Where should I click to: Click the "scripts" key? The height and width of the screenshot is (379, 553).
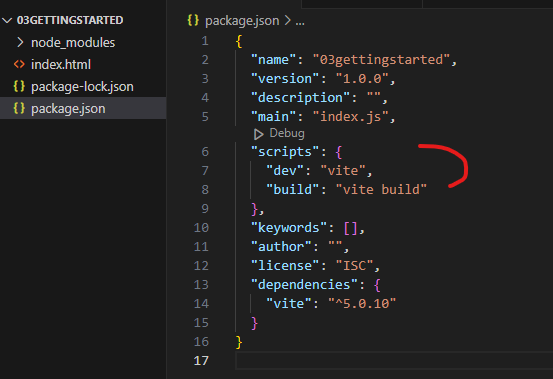(x=285, y=152)
